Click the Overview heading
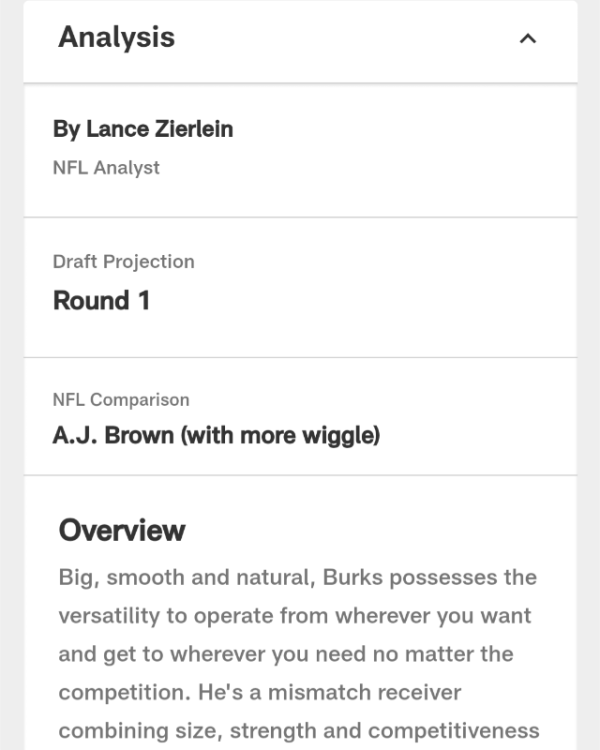The width and height of the screenshot is (600, 750). point(121,530)
